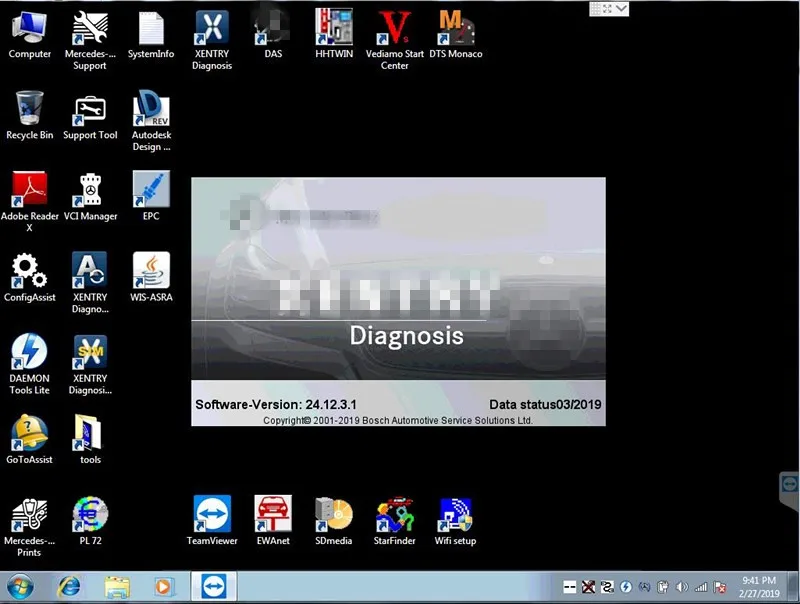
Task: Open the taskbar clock and date
Action: pos(759,587)
